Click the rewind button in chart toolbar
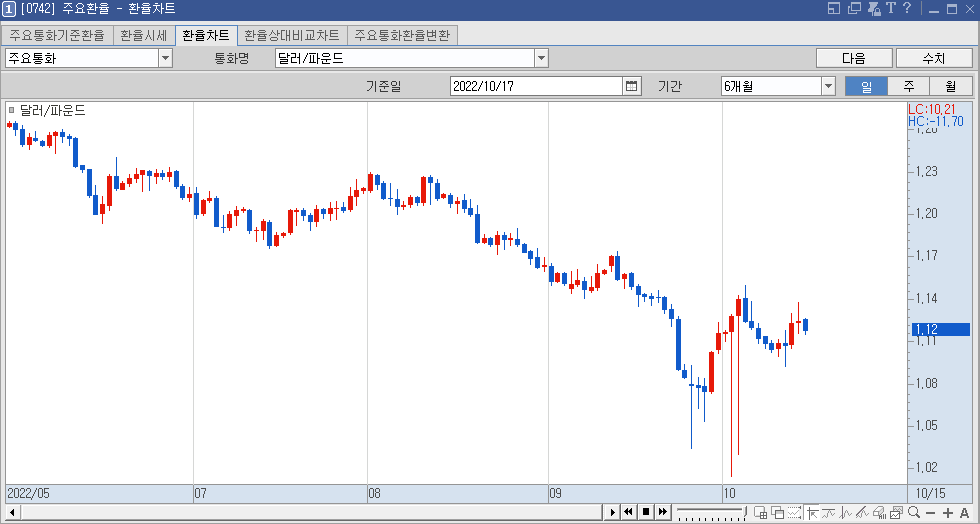 pyautogui.click(x=629, y=512)
